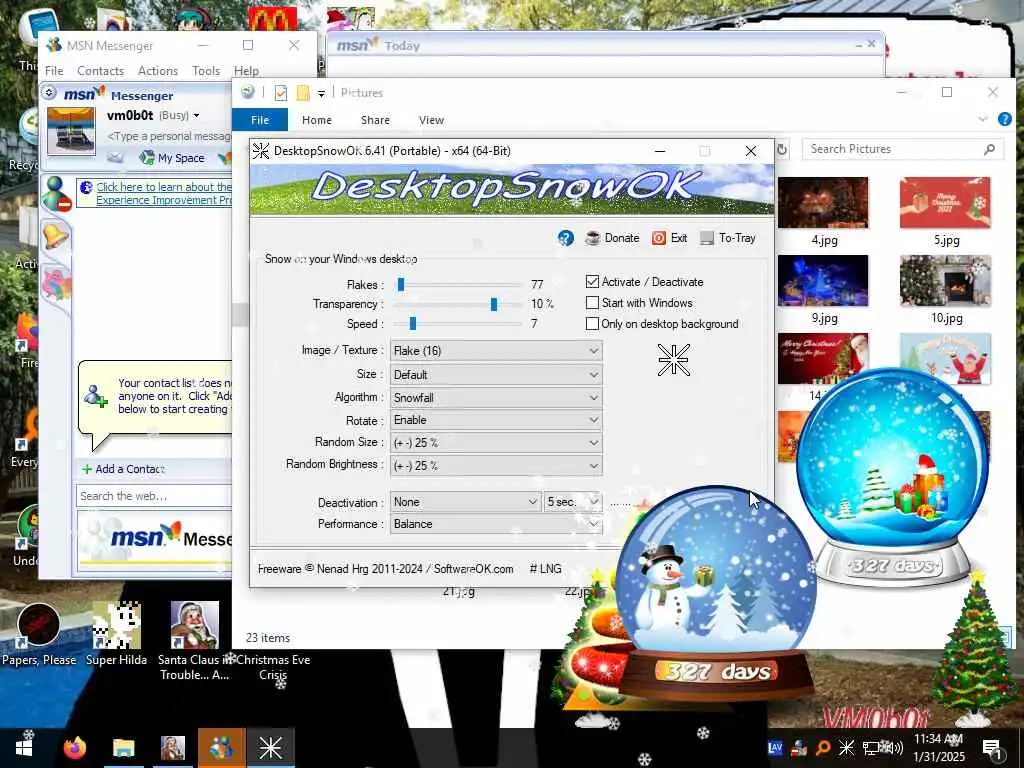Open Home tab in Pictures window
The width and height of the screenshot is (1024, 768).
317,120
